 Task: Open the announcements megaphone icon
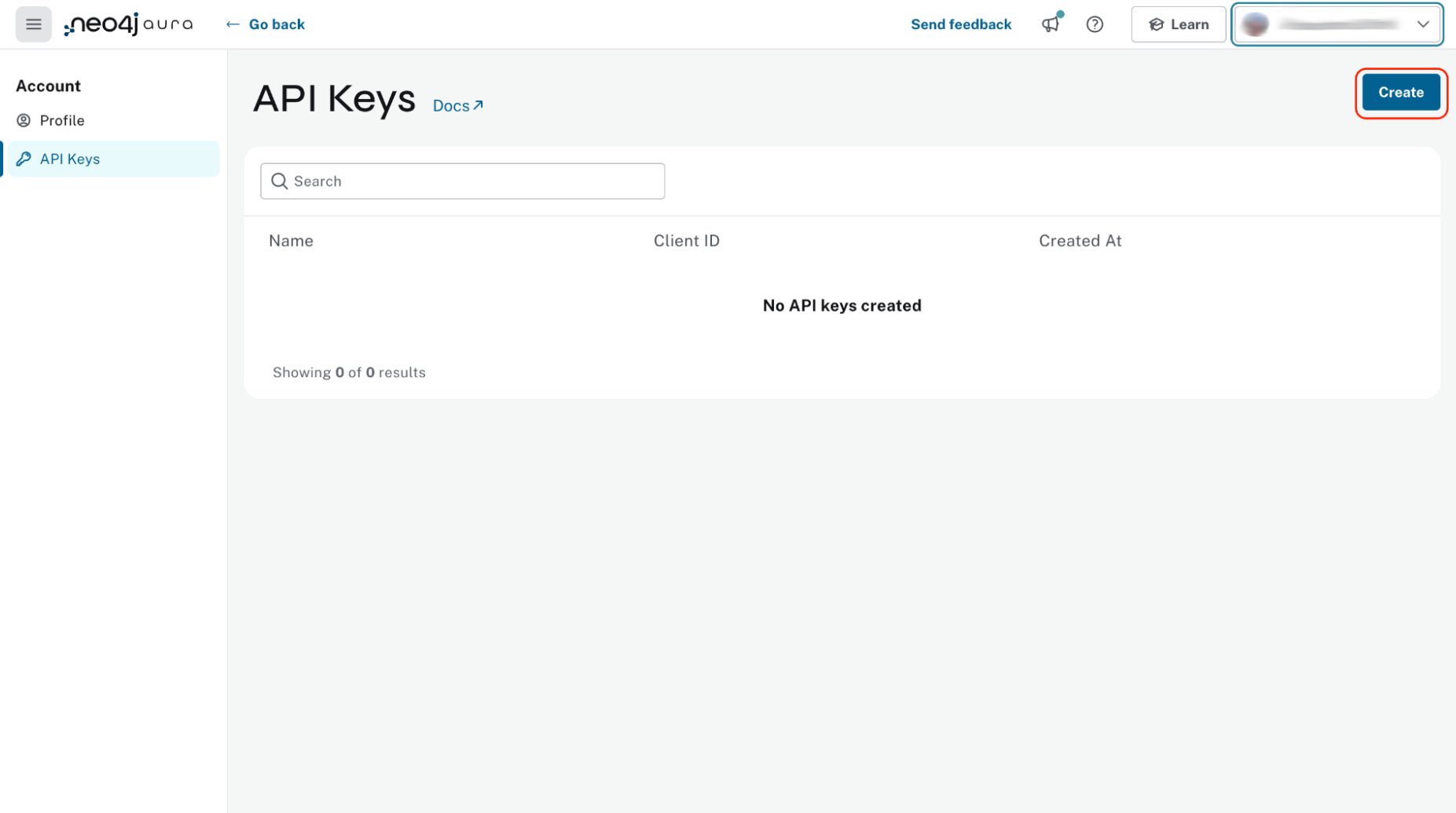tap(1051, 24)
